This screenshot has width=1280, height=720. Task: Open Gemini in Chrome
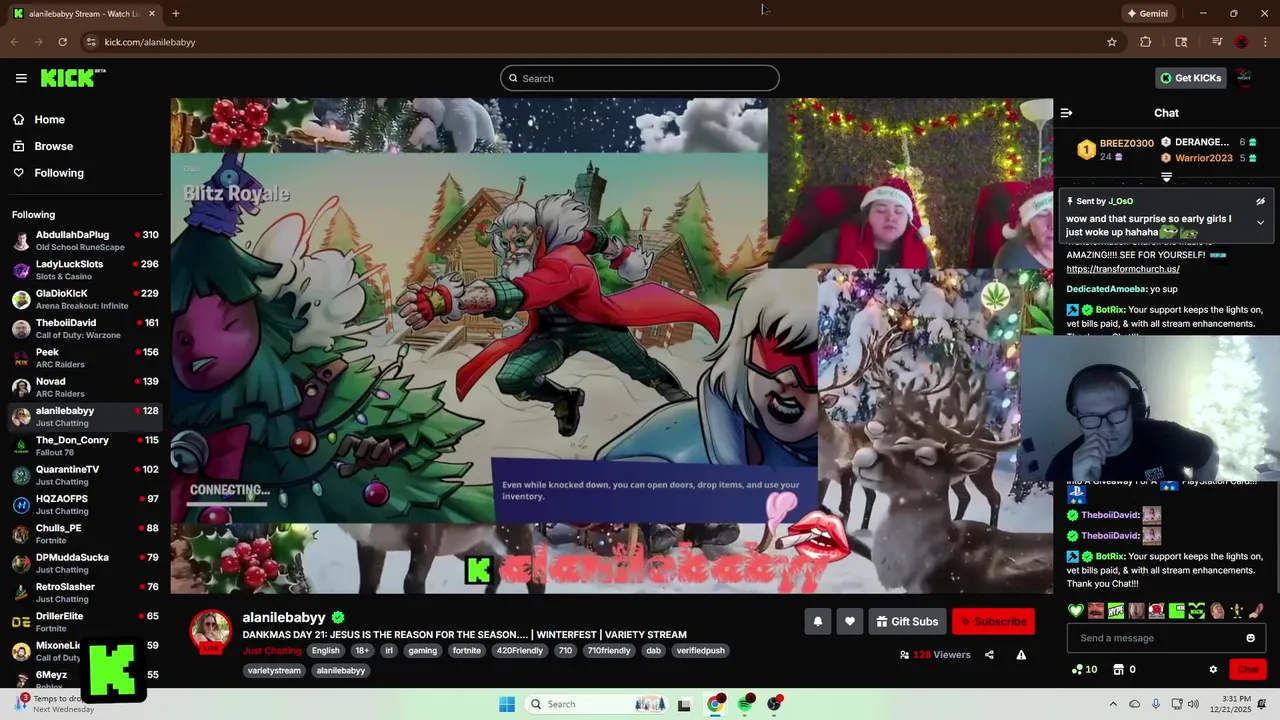pos(1147,14)
